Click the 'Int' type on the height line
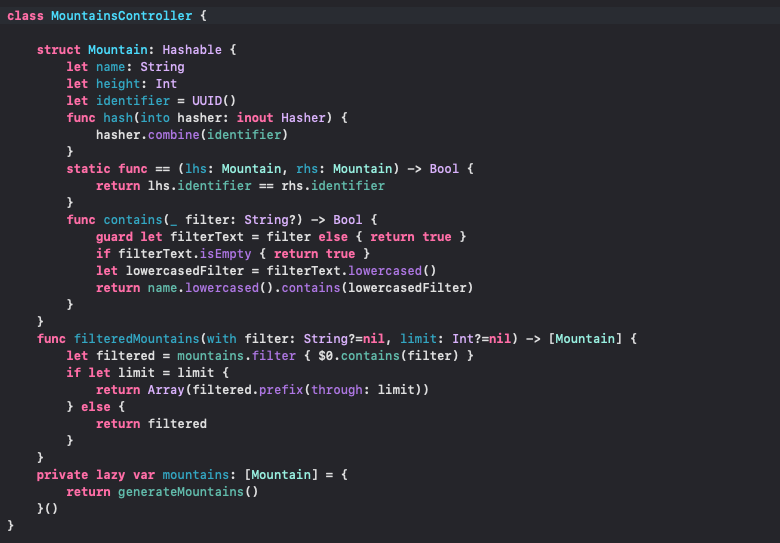 [166, 84]
